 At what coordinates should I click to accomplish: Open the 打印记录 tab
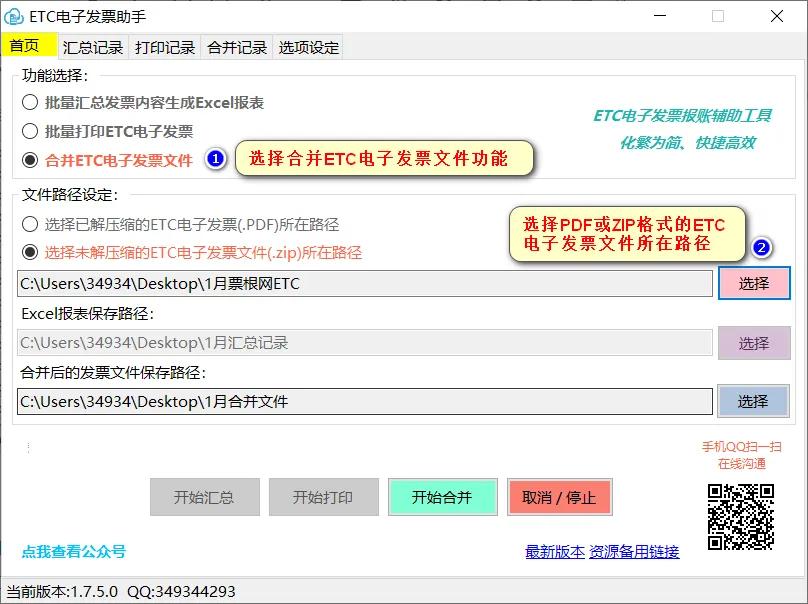pyautogui.click(x=165, y=47)
